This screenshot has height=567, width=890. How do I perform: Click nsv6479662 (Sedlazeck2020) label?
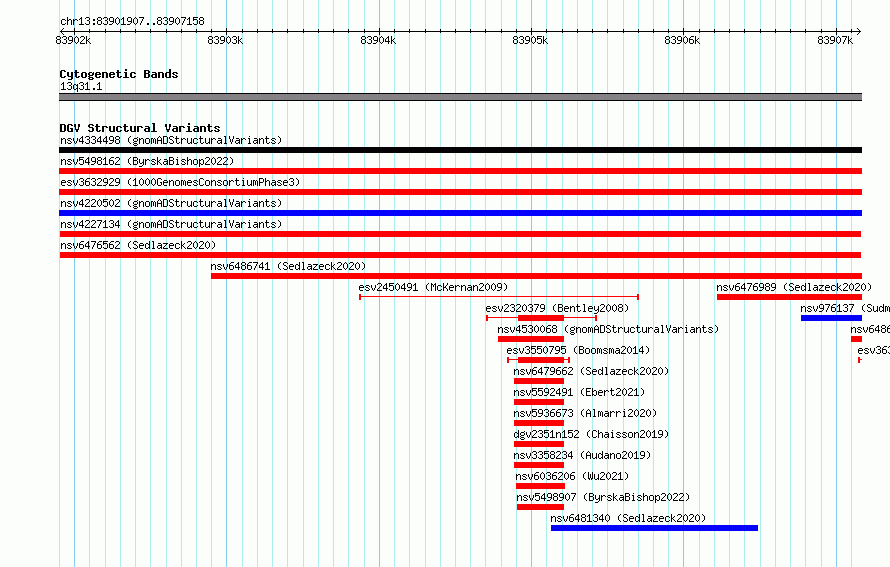(591, 371)
